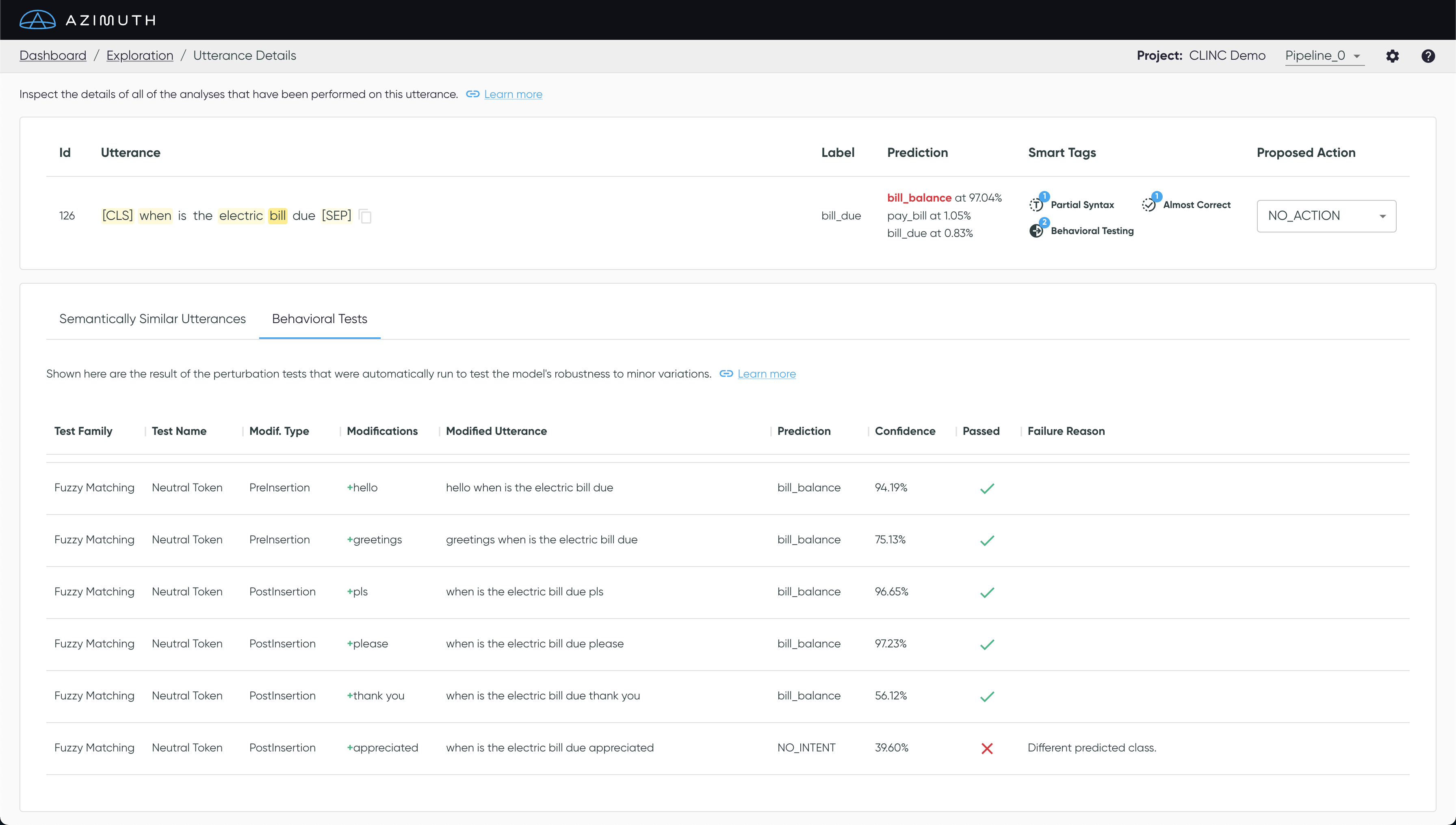
Task: Click the Almost Correct smart tag icon
Action: pos(1148,204)
